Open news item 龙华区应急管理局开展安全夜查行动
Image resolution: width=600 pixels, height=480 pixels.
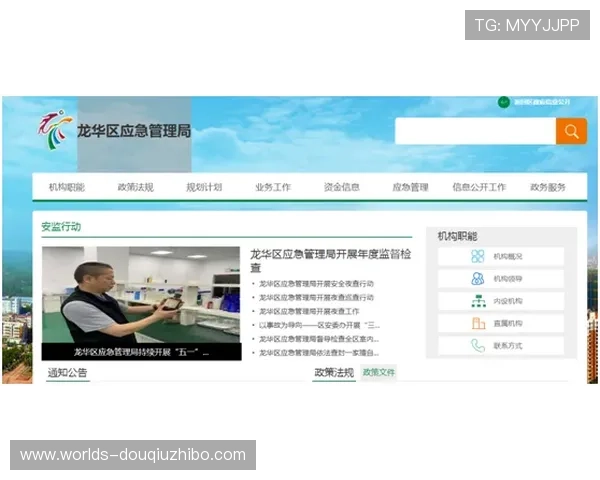[316, 284]
